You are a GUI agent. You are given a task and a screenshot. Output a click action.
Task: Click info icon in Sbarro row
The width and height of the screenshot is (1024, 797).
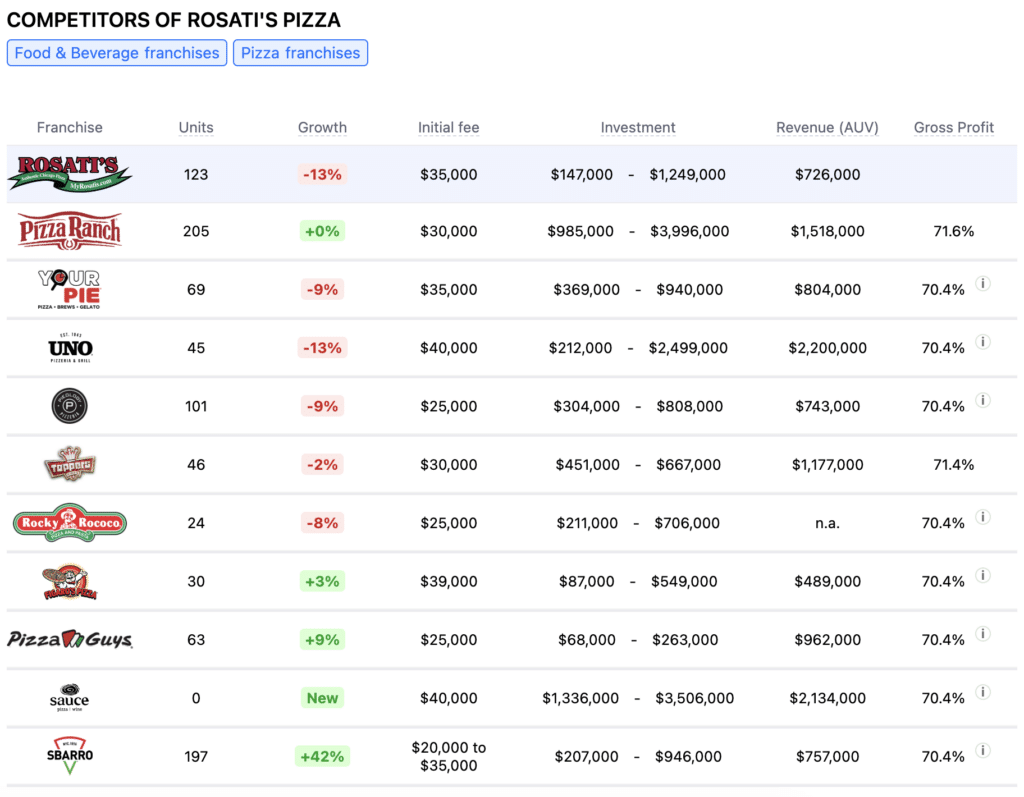coord(983,750)
